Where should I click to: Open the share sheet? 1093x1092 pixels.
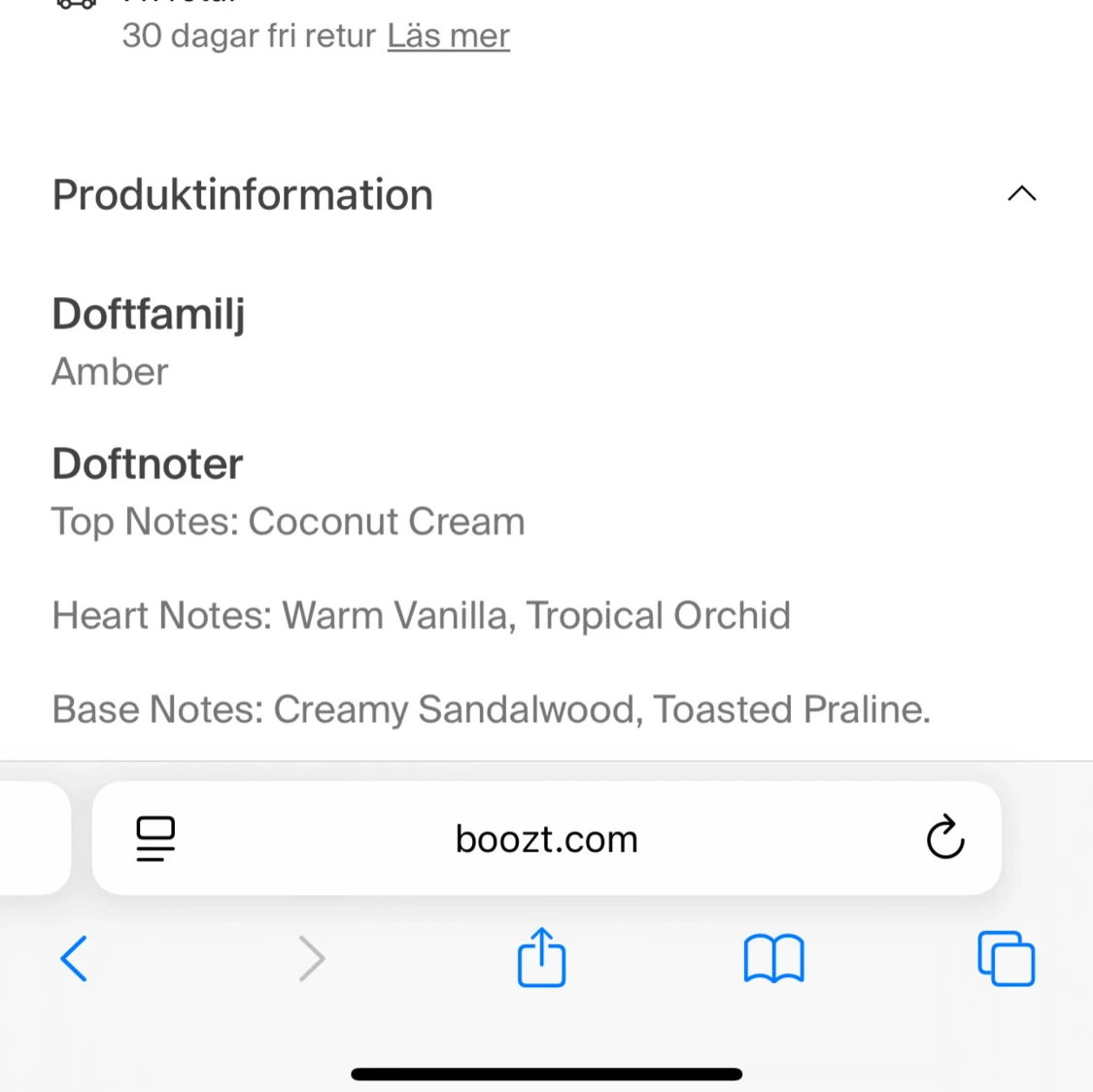pyautogui.click(x=541, y=957)
